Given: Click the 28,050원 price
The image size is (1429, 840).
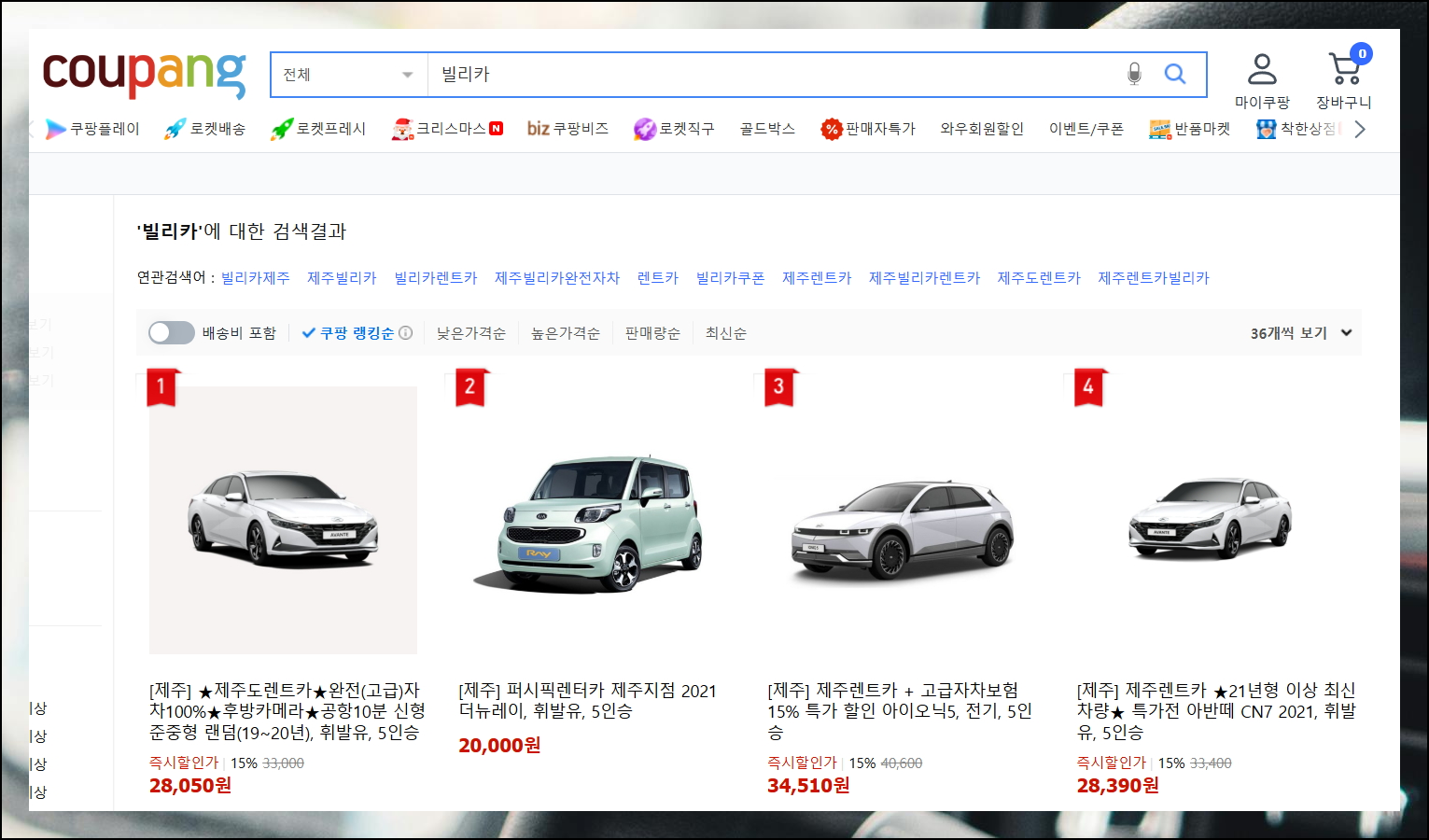Looking at the screenshot, I should tap(190, 786).
